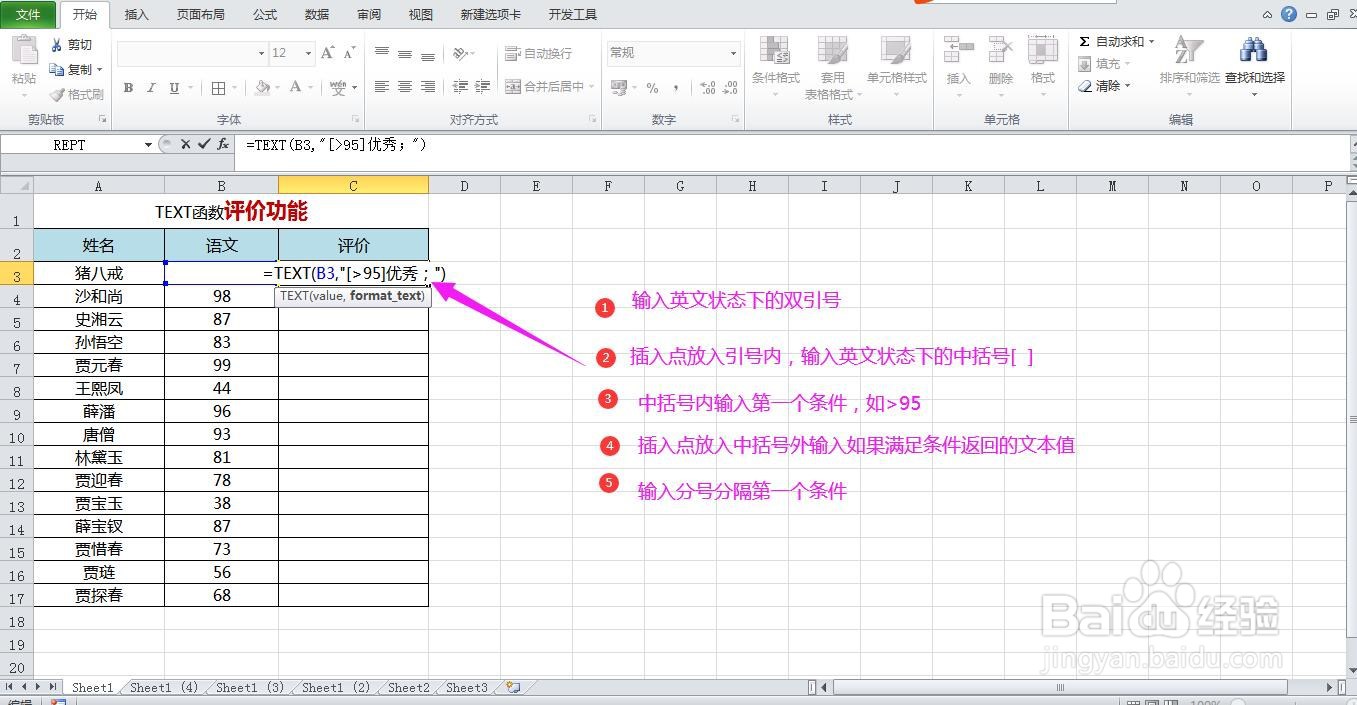Open the Font group dialog launcher
1357x705 pixels.
pos(355,120)
